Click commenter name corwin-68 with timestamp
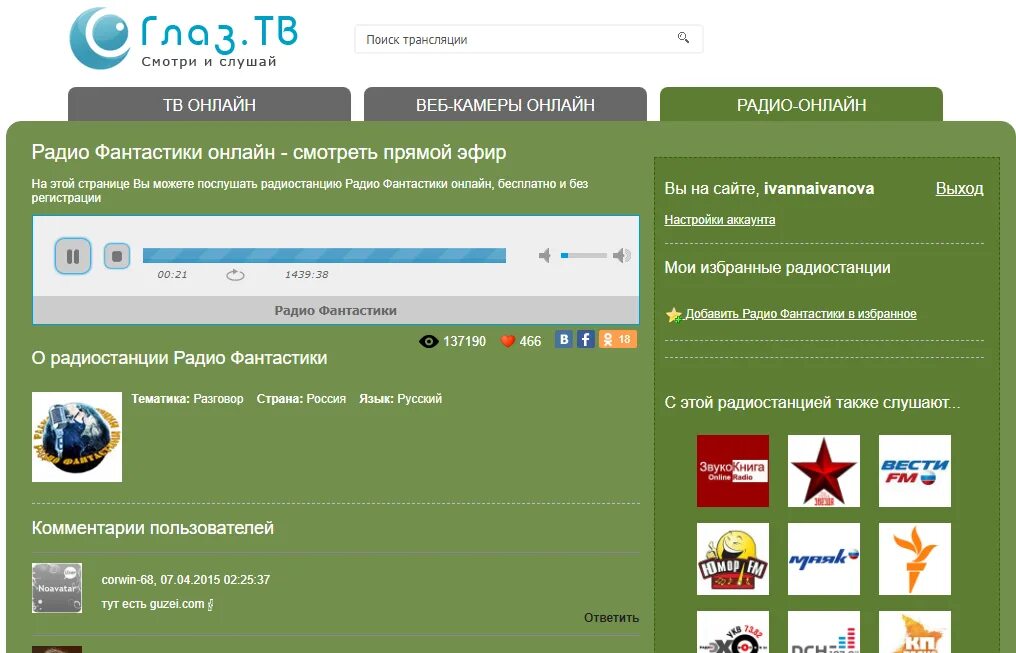Viewport: 1016px width, 653px height. pyautogui.click(x=186, y=580)
